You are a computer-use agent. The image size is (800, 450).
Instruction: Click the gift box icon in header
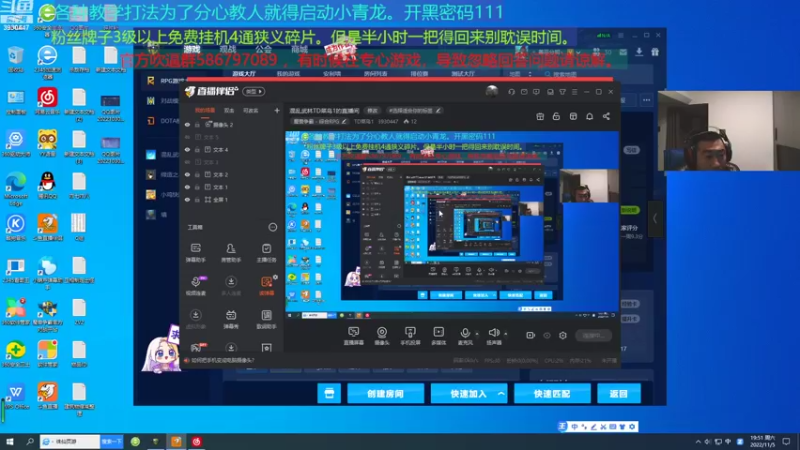point(540,116)
